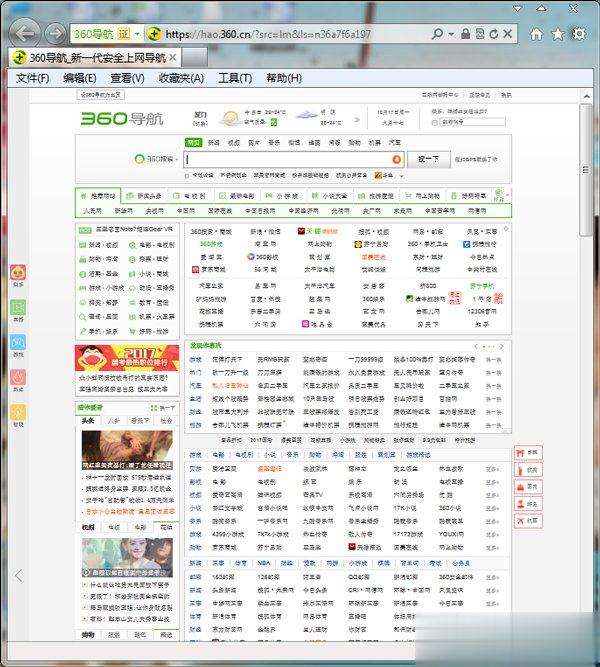Viewport: 600px width, 667px height.
Task: Click the green 360 favicon in address bar
Action: click(x=154, y=34)
